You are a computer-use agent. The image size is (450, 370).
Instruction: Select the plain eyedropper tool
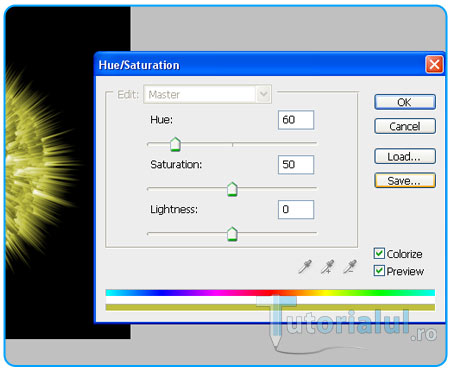pos(305,267)
